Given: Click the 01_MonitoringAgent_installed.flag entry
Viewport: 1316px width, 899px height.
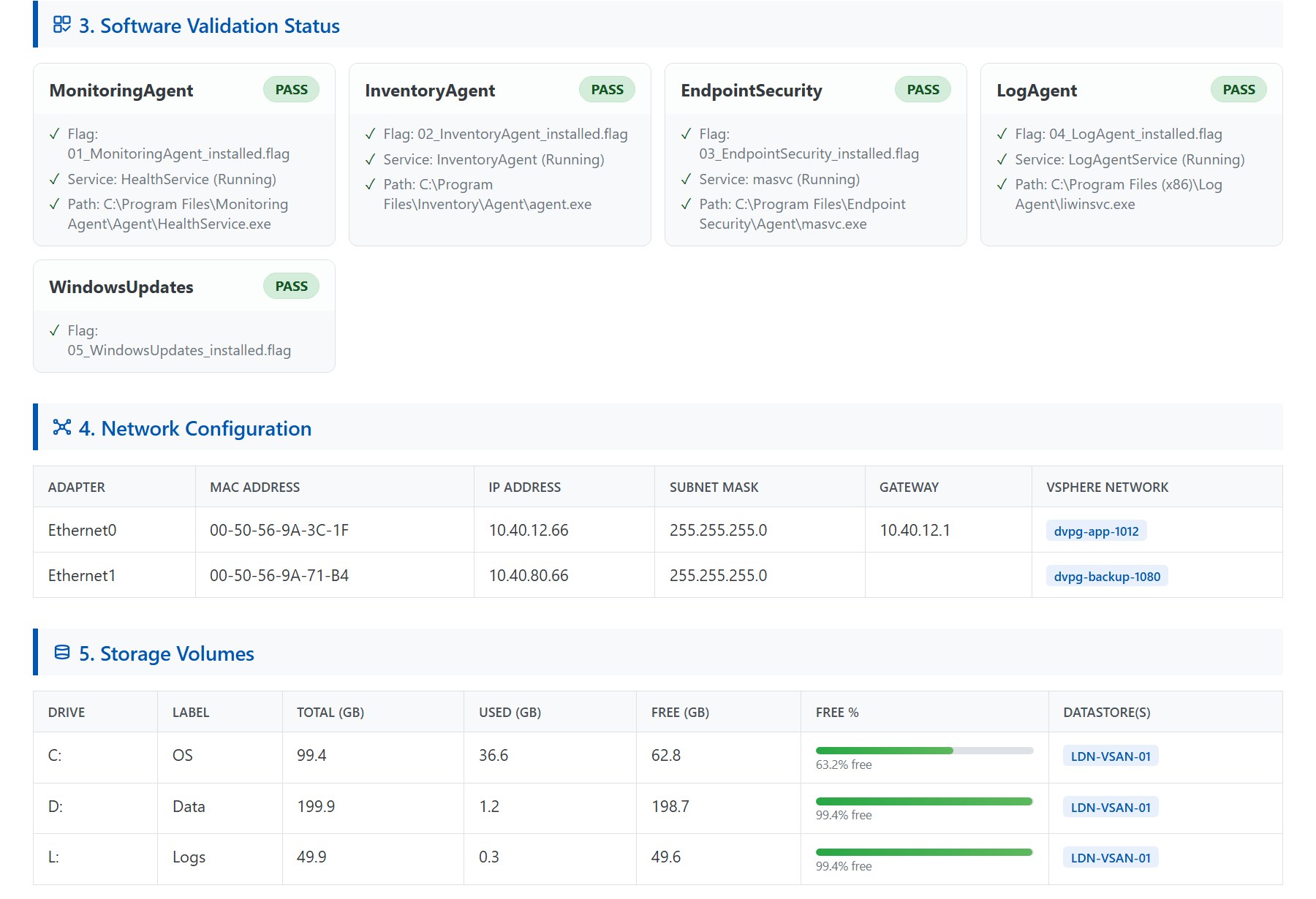Looking at the screenshot, I should point(178,144).
